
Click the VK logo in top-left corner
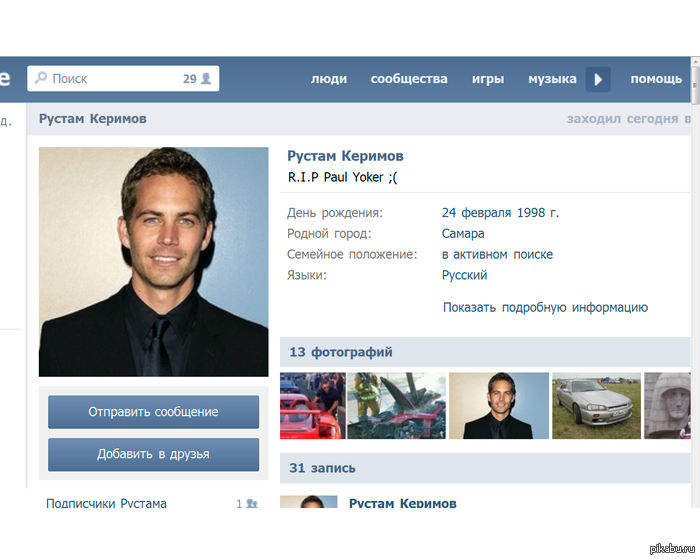pyautogui.click(x=6, y=78)
